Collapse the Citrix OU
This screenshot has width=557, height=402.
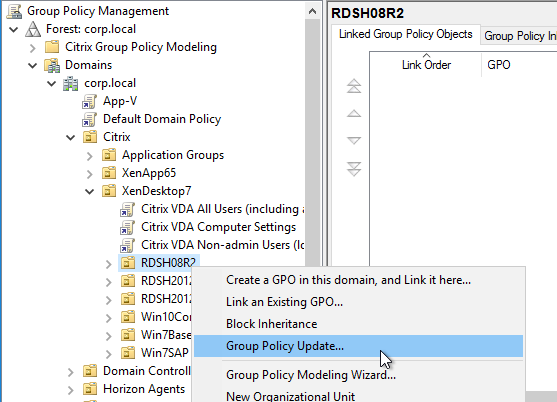click(71, 138)
